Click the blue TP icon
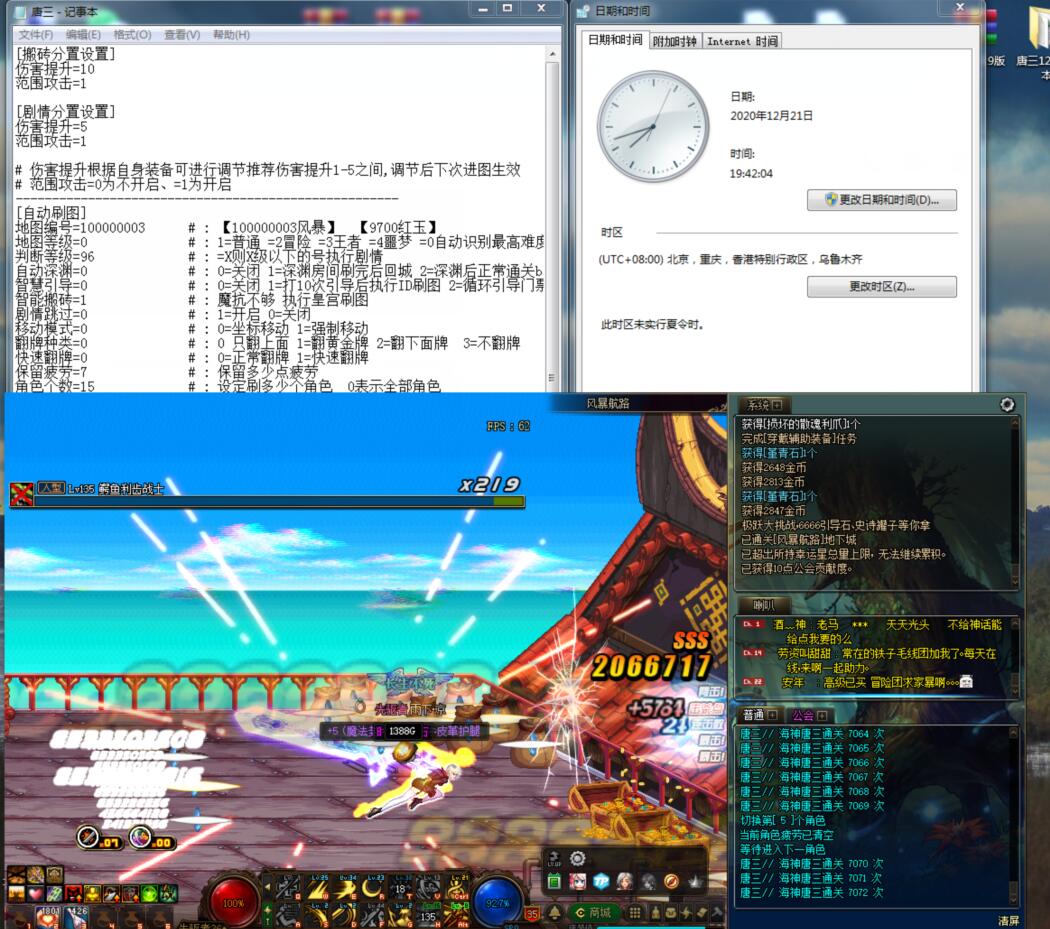This screenshot has height=929, width=1050. click(x=601, y=881)
